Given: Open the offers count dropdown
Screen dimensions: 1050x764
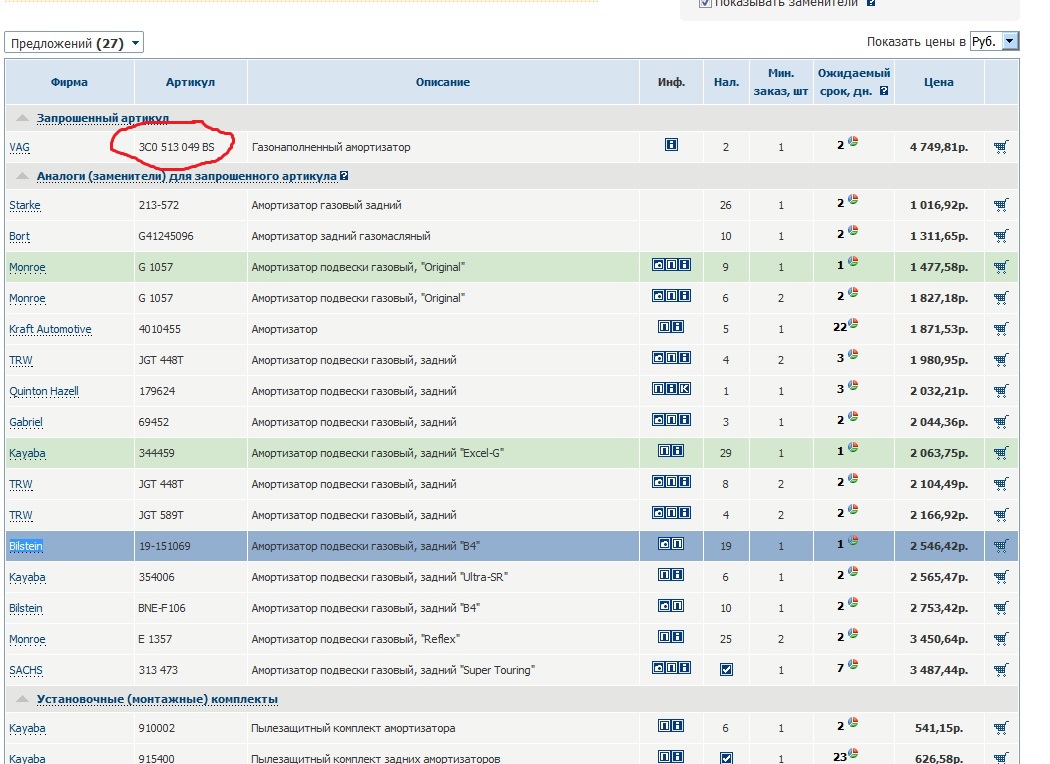Looking at the screenshot, I should pos(74,43).
